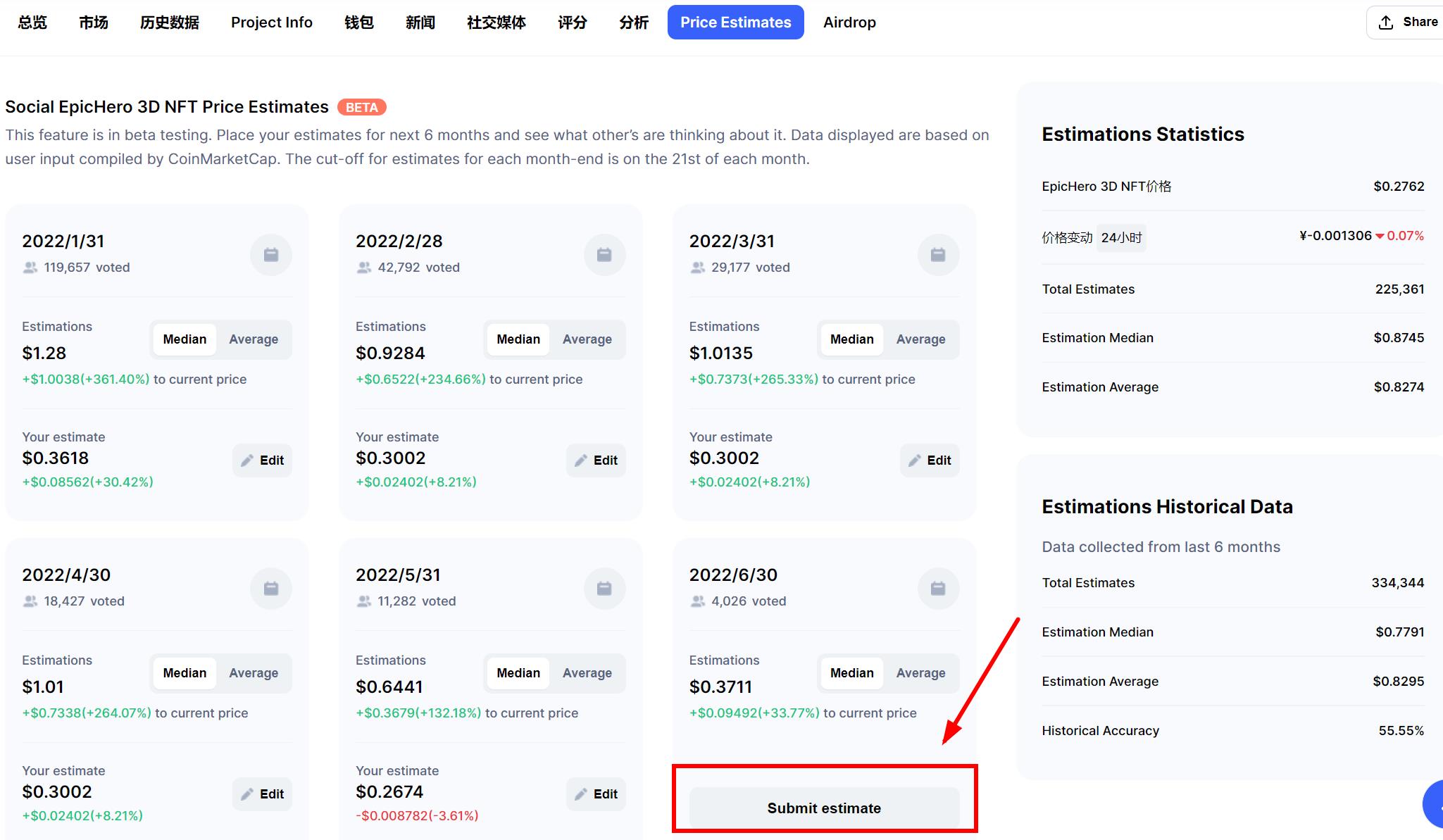
Task: Click the Share button
Action: click(x=1406, y=23)
